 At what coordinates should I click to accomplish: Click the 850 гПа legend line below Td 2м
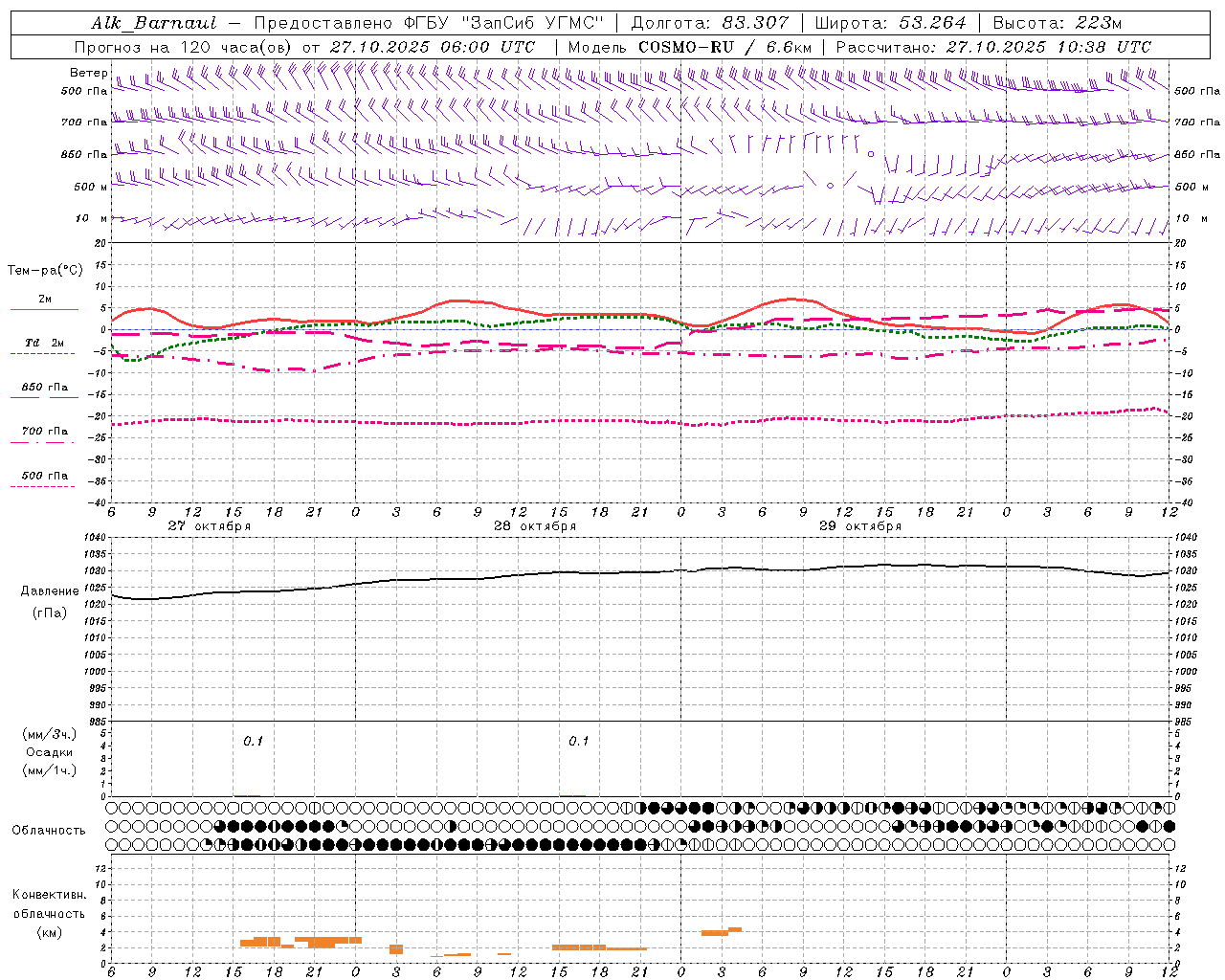pos(44,396)
